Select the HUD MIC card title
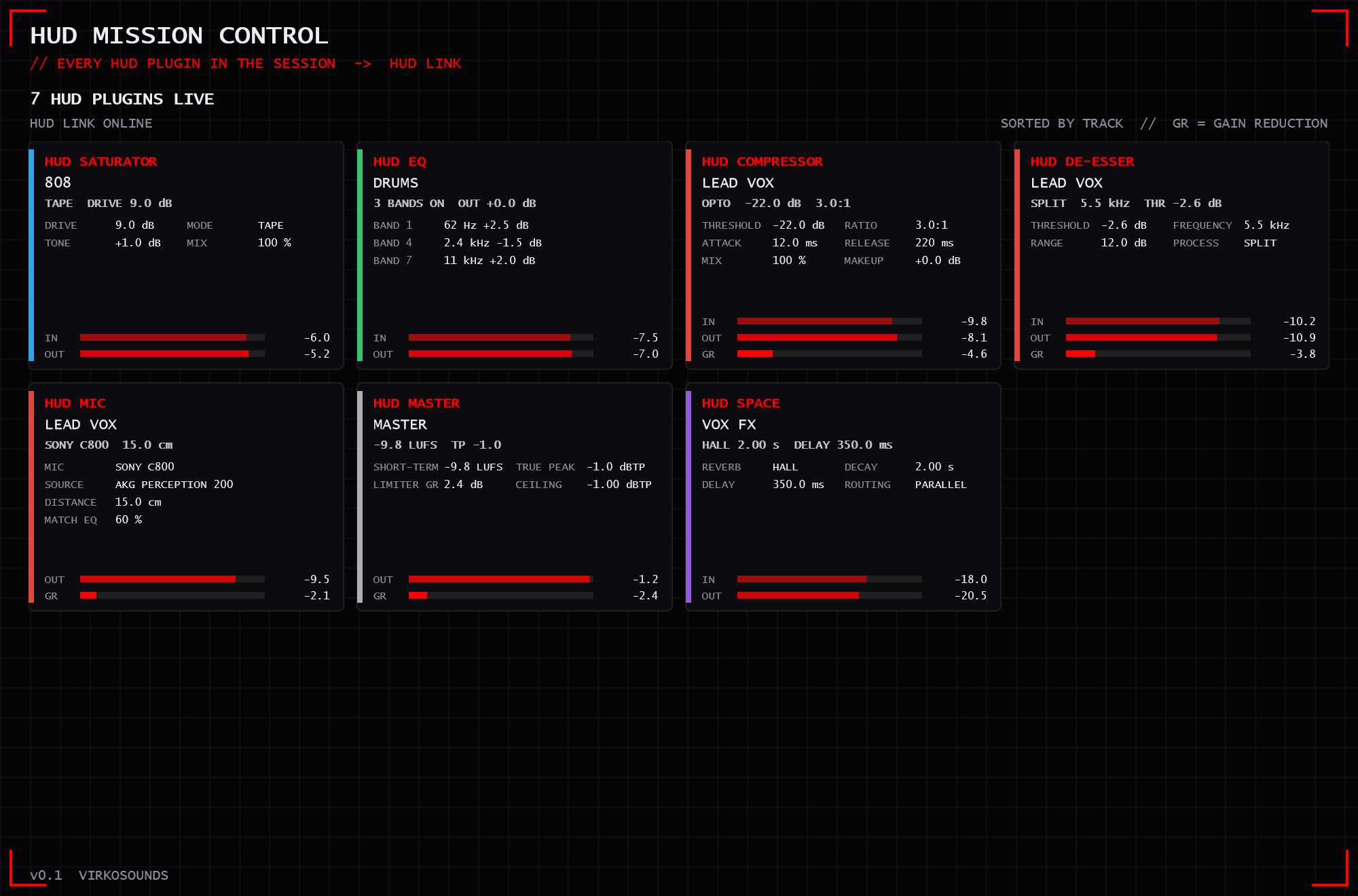1358x896 pixels. coord(75,403)
